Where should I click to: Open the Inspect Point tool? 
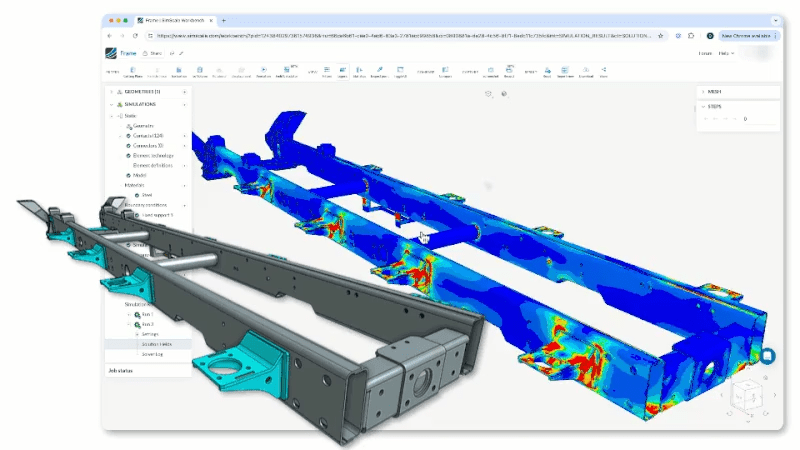(x=379, y=72)
